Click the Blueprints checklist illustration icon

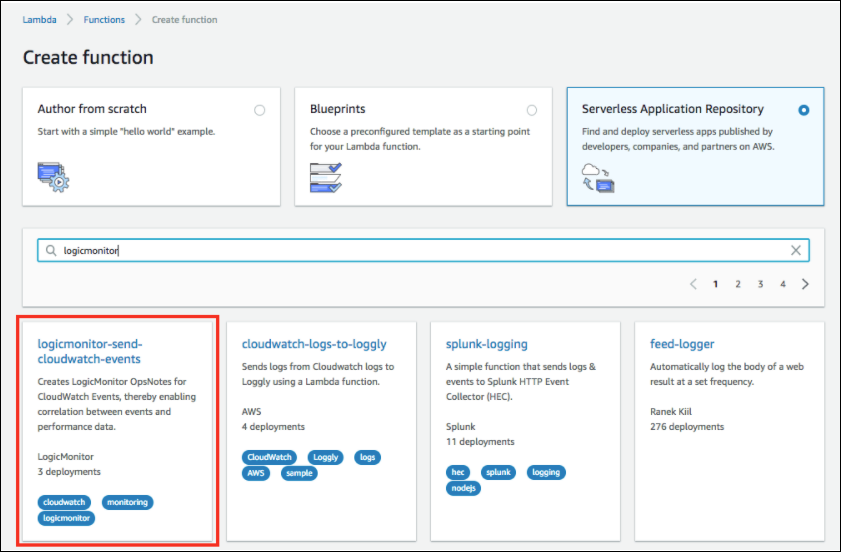[x=326, y=178]
